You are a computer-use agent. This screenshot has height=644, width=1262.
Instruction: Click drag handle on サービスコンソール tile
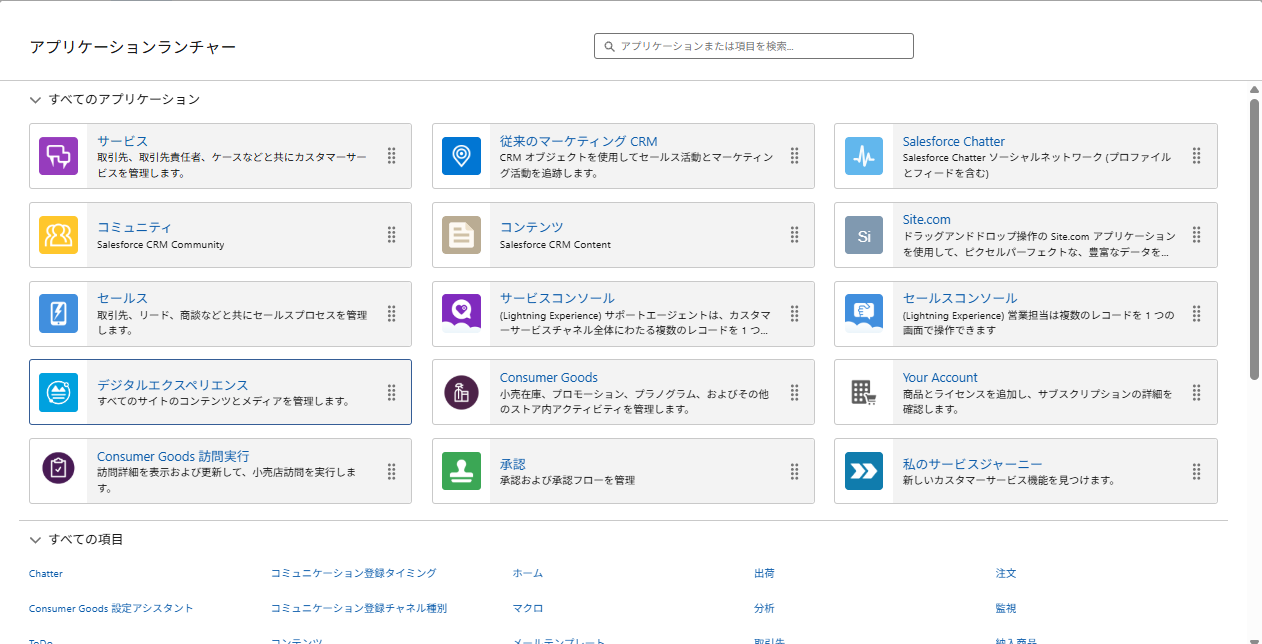point(794,313)
